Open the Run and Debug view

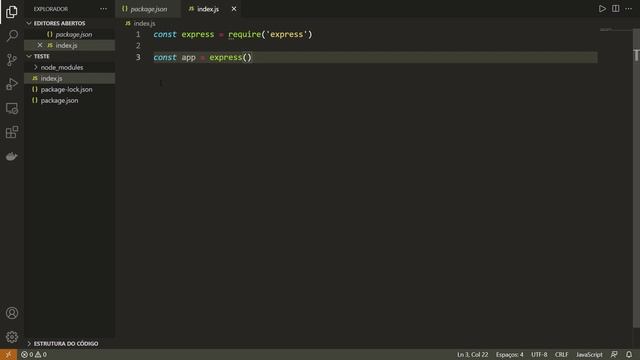[x=11, y=84]
